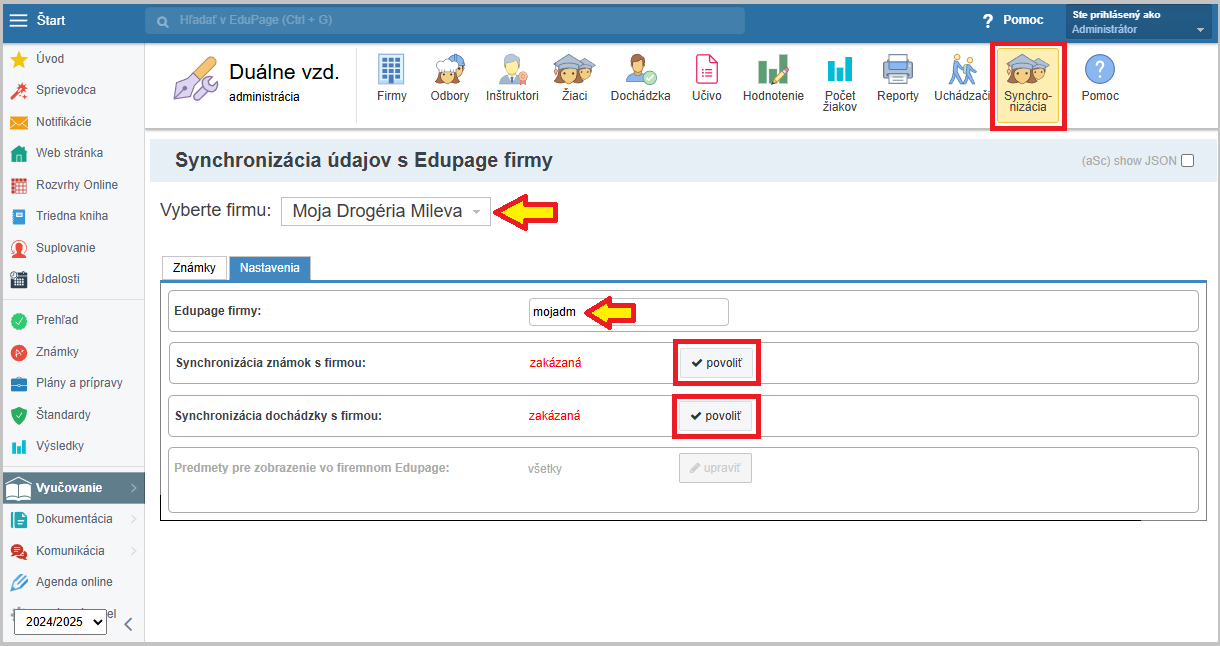Open the Pomoc help link in top bar
The height and width of the screenshot is (646, 1220).
pos(1013,20)
